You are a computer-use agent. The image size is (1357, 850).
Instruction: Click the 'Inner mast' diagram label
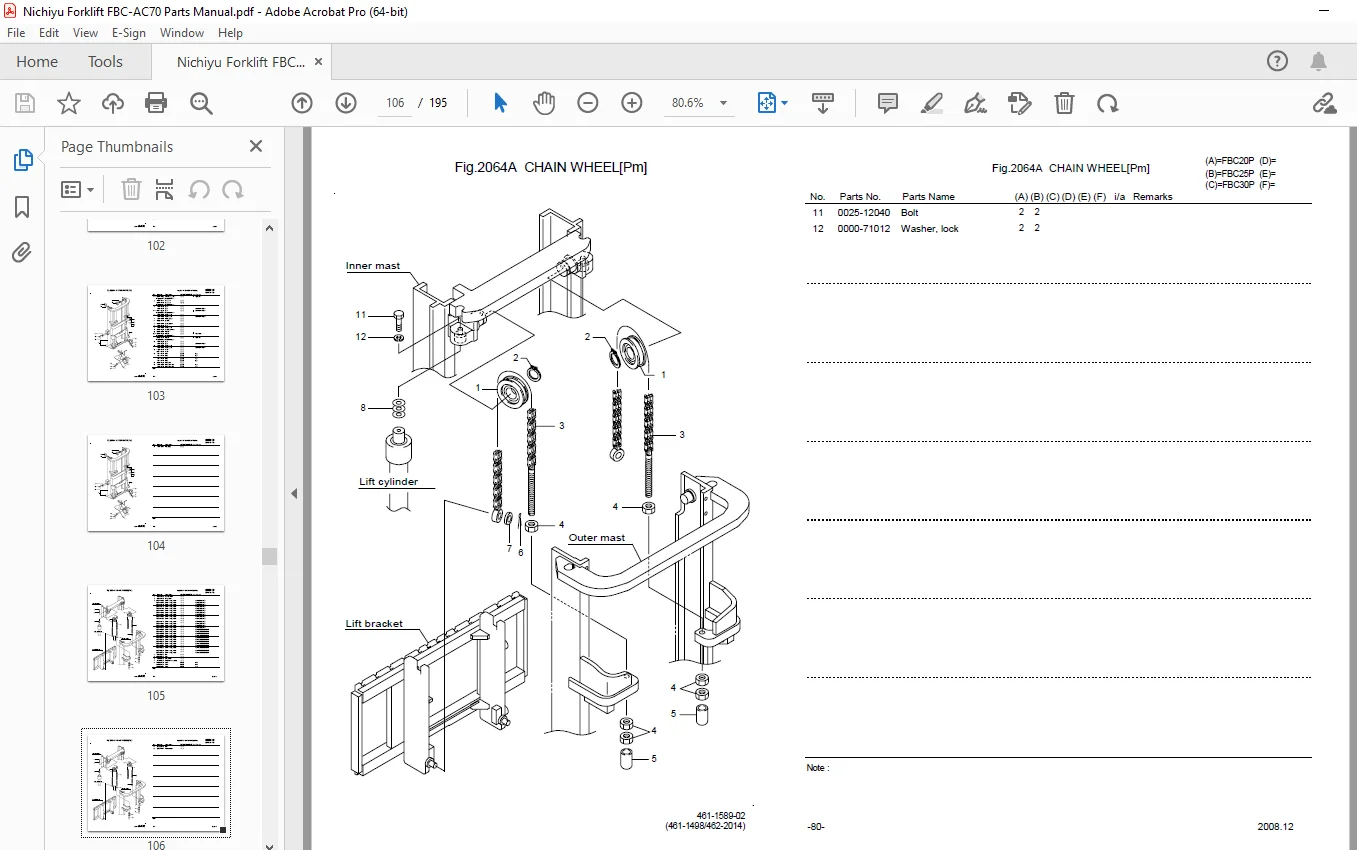(x=373, y=266)
